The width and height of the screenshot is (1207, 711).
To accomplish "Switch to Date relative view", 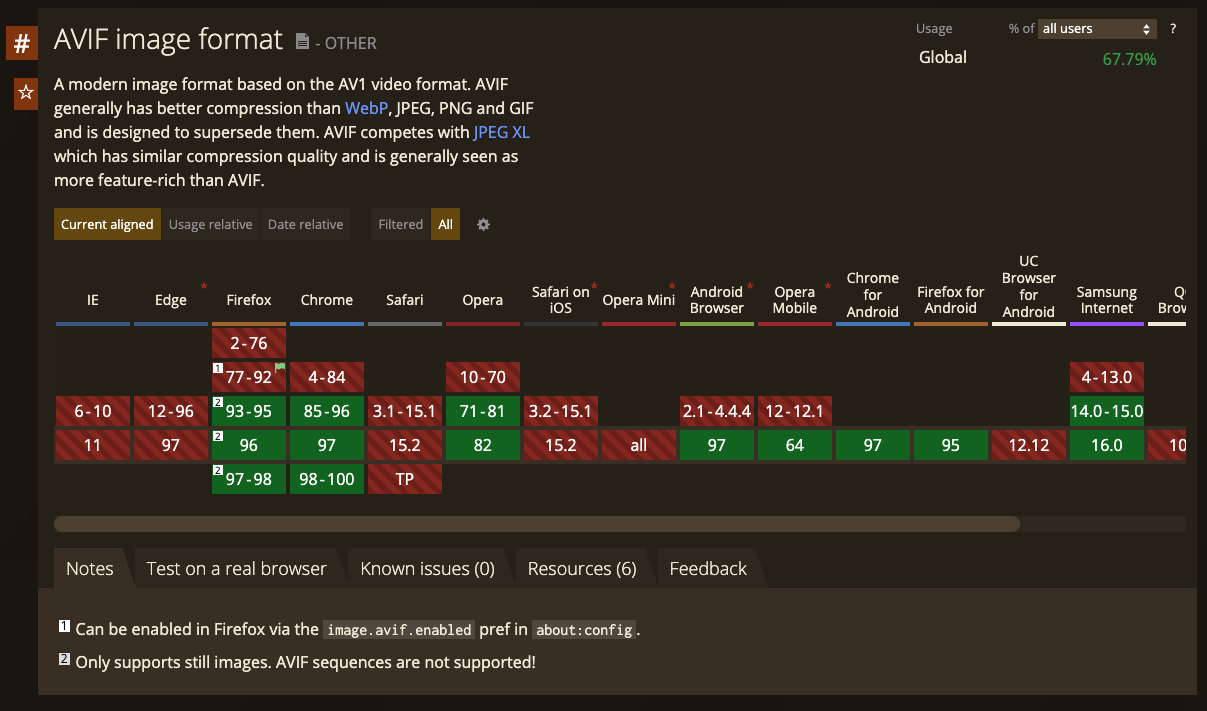I will 305,225.
